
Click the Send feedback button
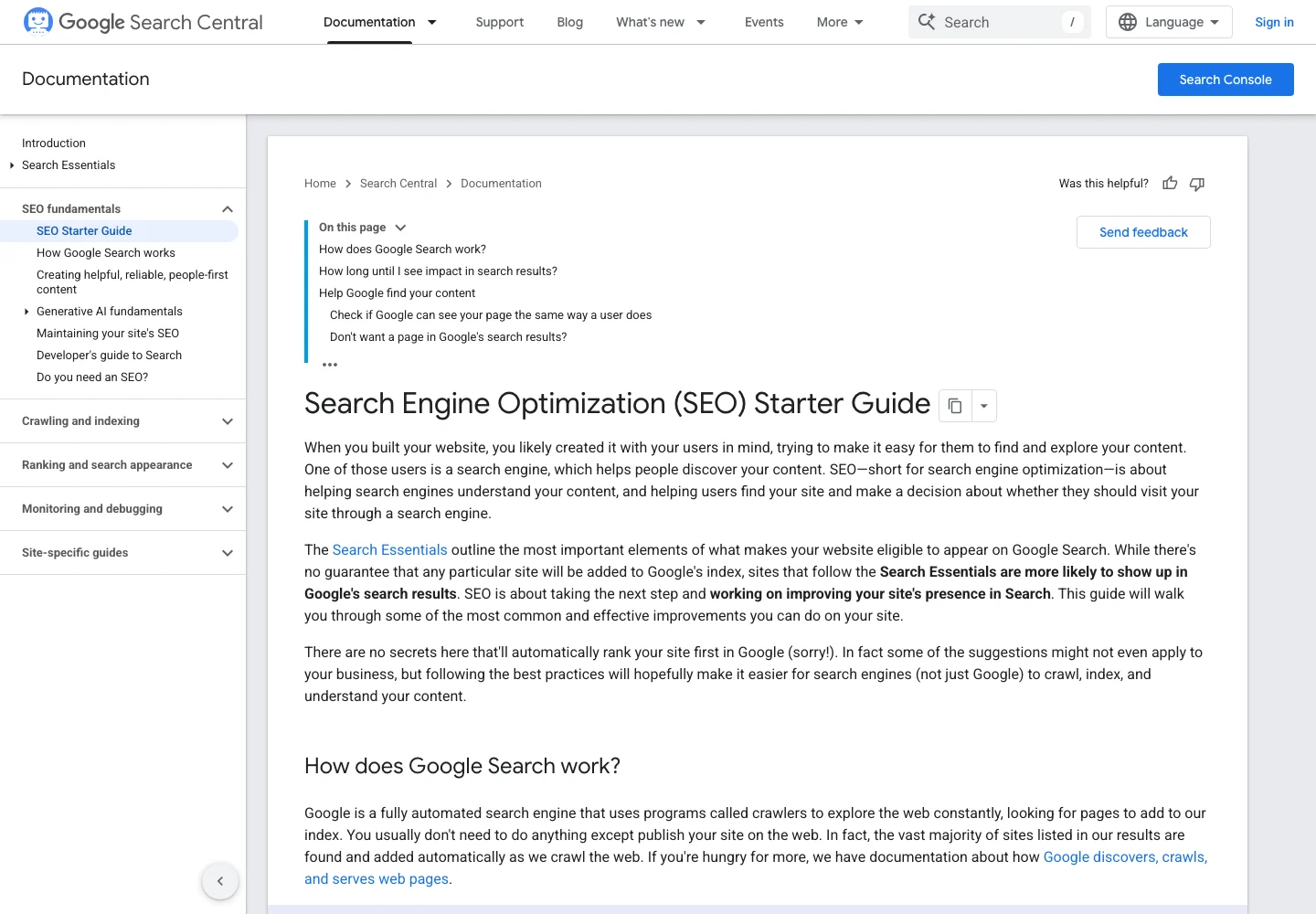pyautogui.click(x=1143, y=232)
